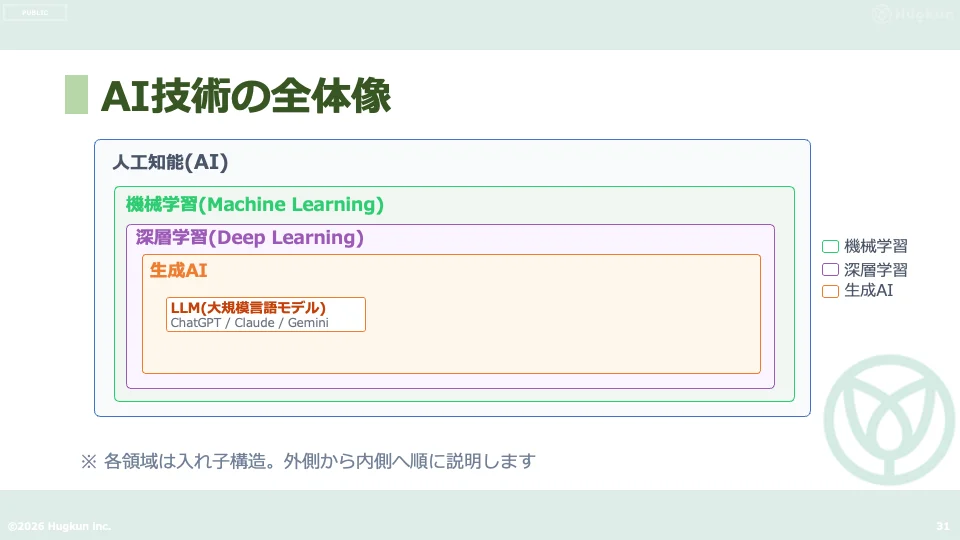Select the orange 生成AI heading
The image size is (960, 540).
178,270
